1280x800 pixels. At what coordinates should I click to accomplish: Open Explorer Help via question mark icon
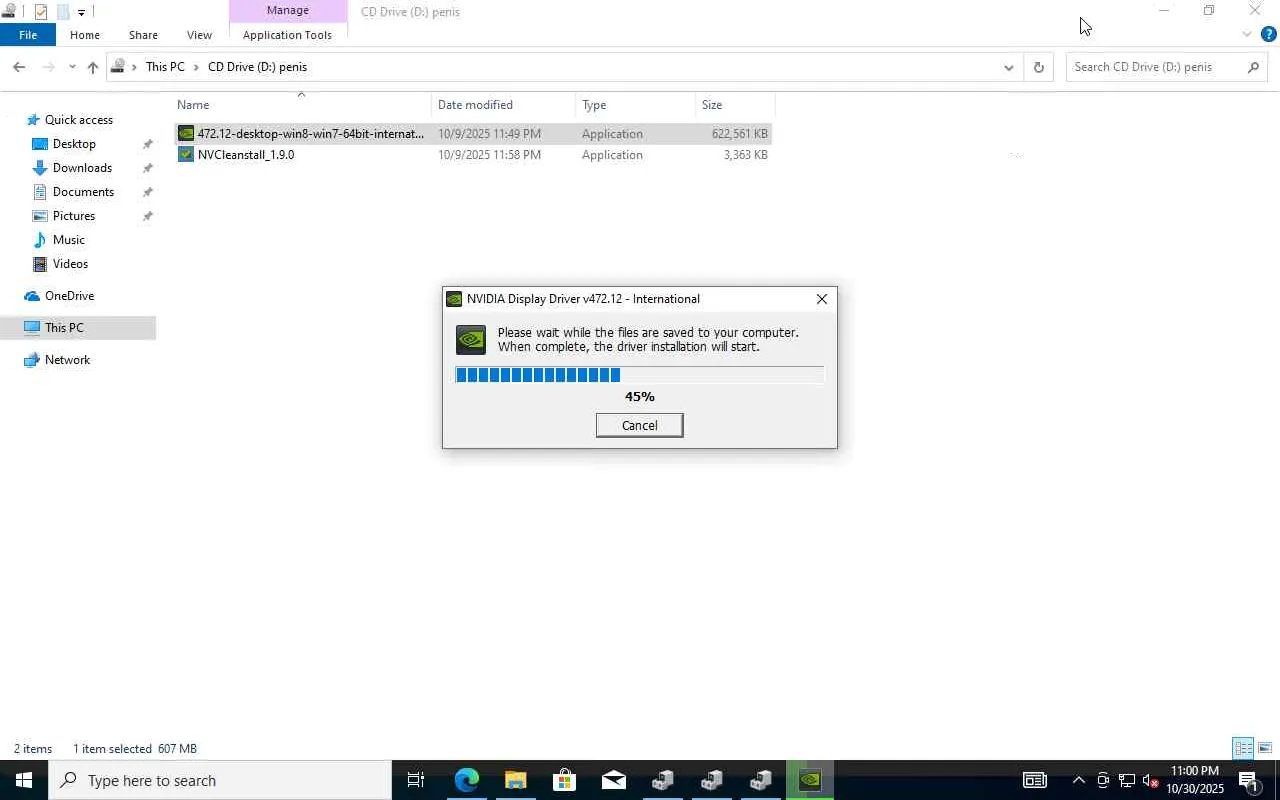[1268, 35]
